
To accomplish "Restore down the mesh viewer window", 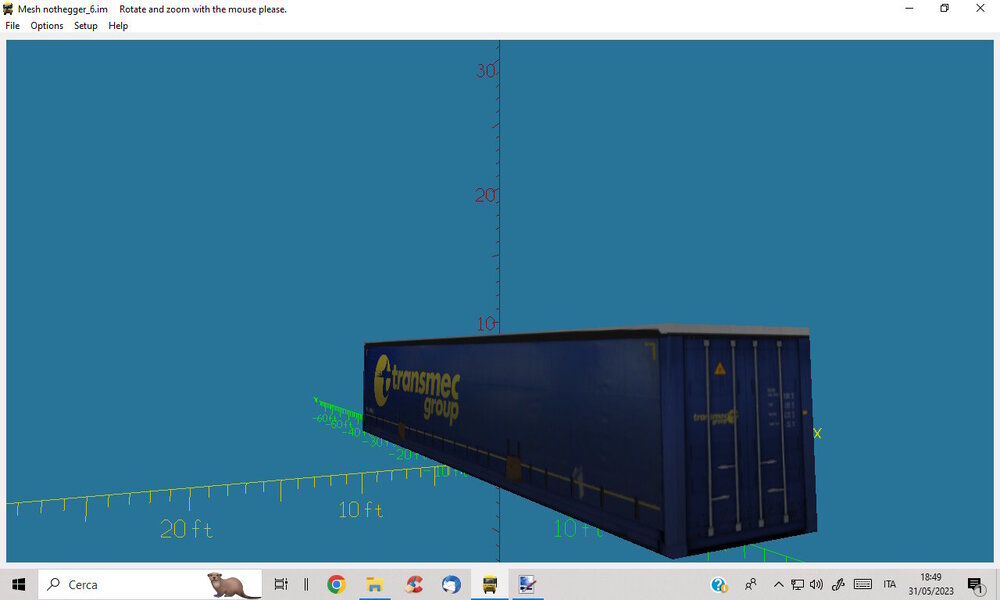I will [x=945, y=8].
